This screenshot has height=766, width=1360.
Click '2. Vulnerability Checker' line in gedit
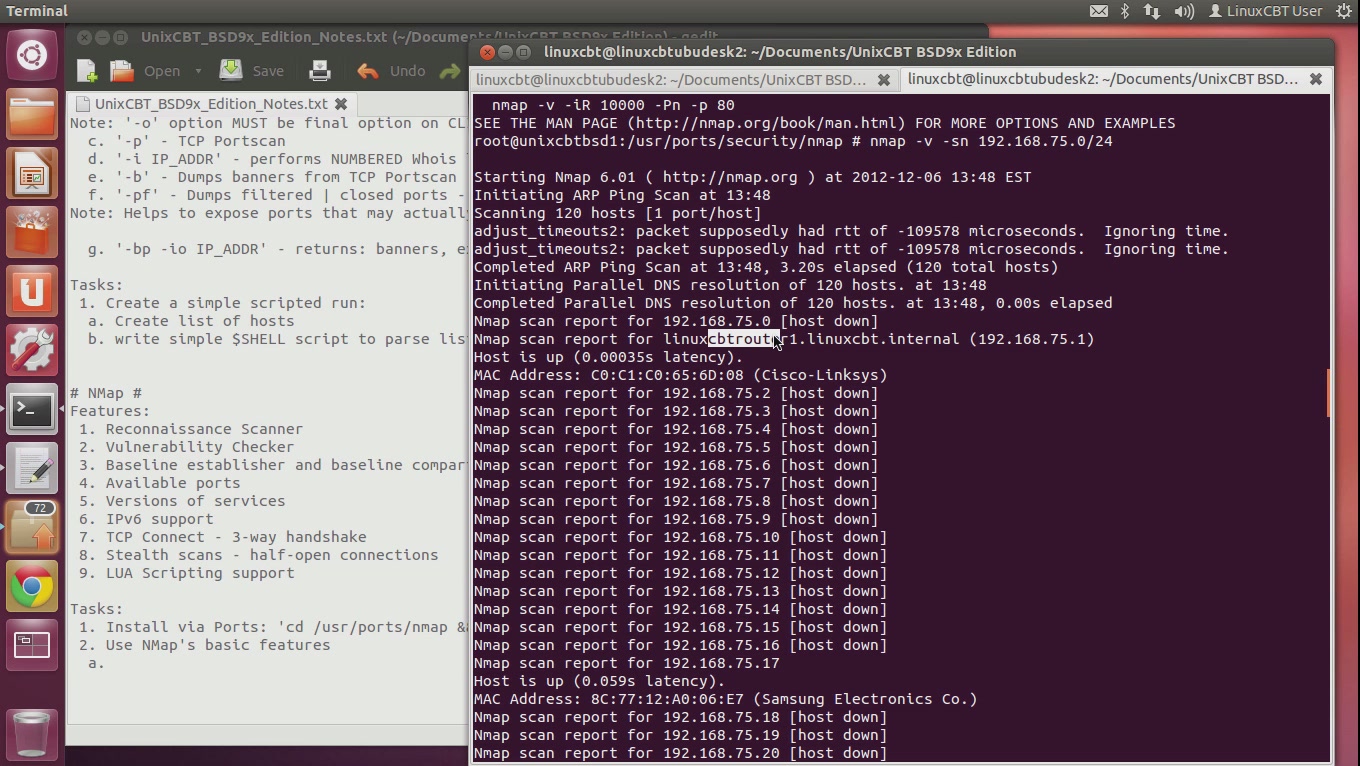pos(186,447)
